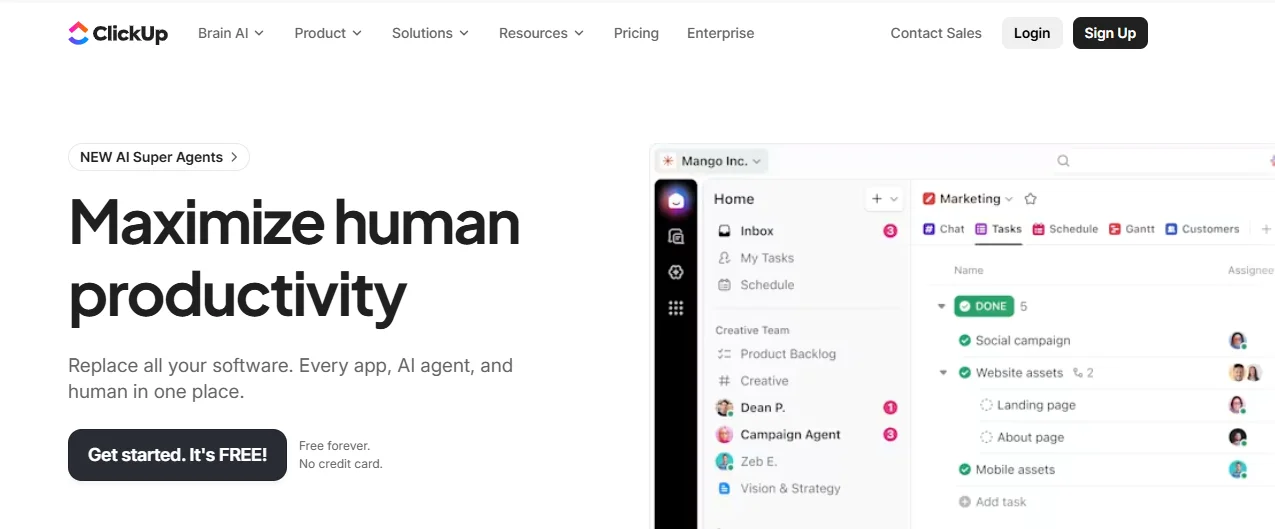Switch to the Gantt tab
This screenshot has height=529, width=1275.
click(1132, 229)
